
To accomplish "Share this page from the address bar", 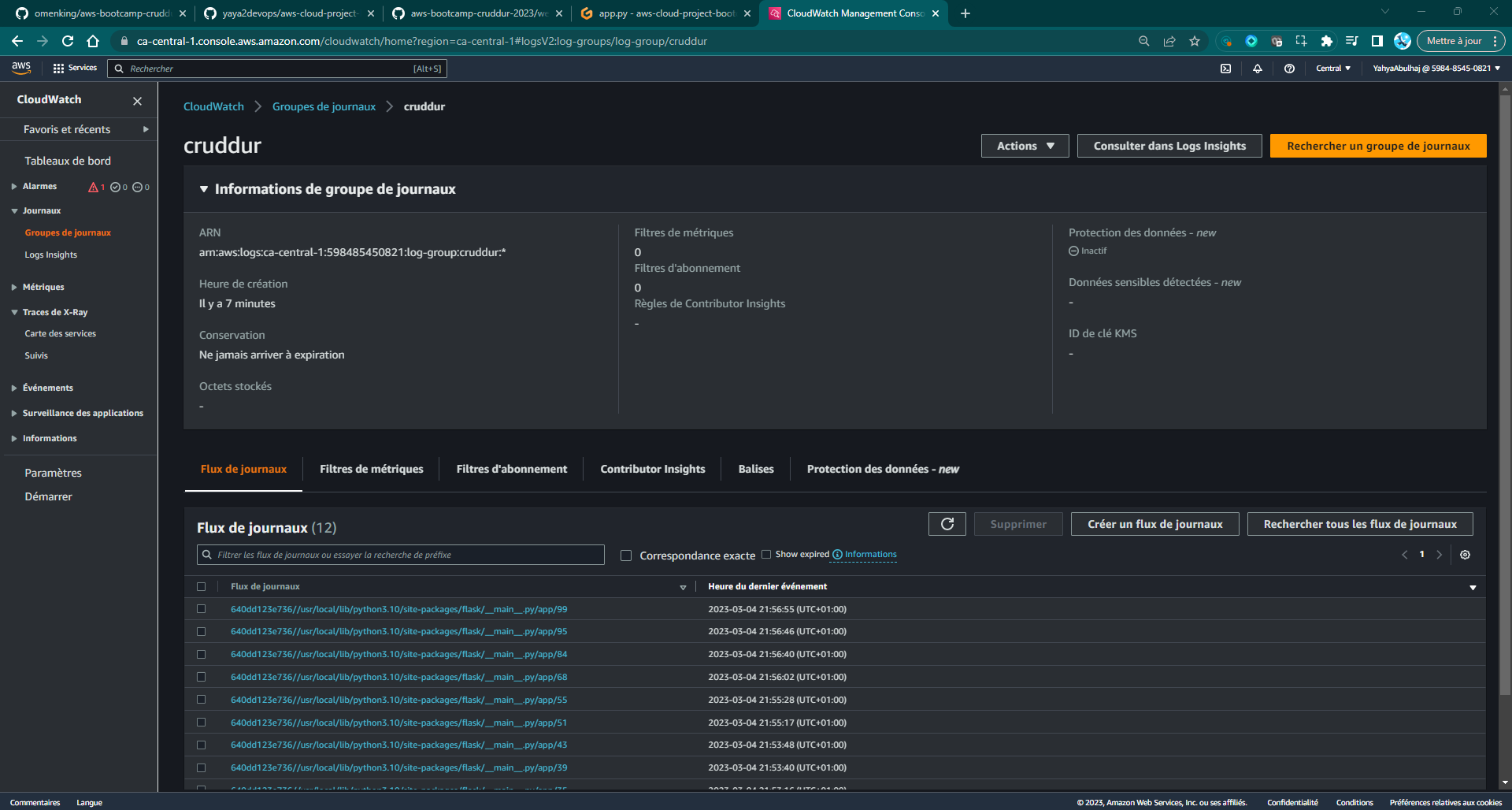I will pos(1169,41).
